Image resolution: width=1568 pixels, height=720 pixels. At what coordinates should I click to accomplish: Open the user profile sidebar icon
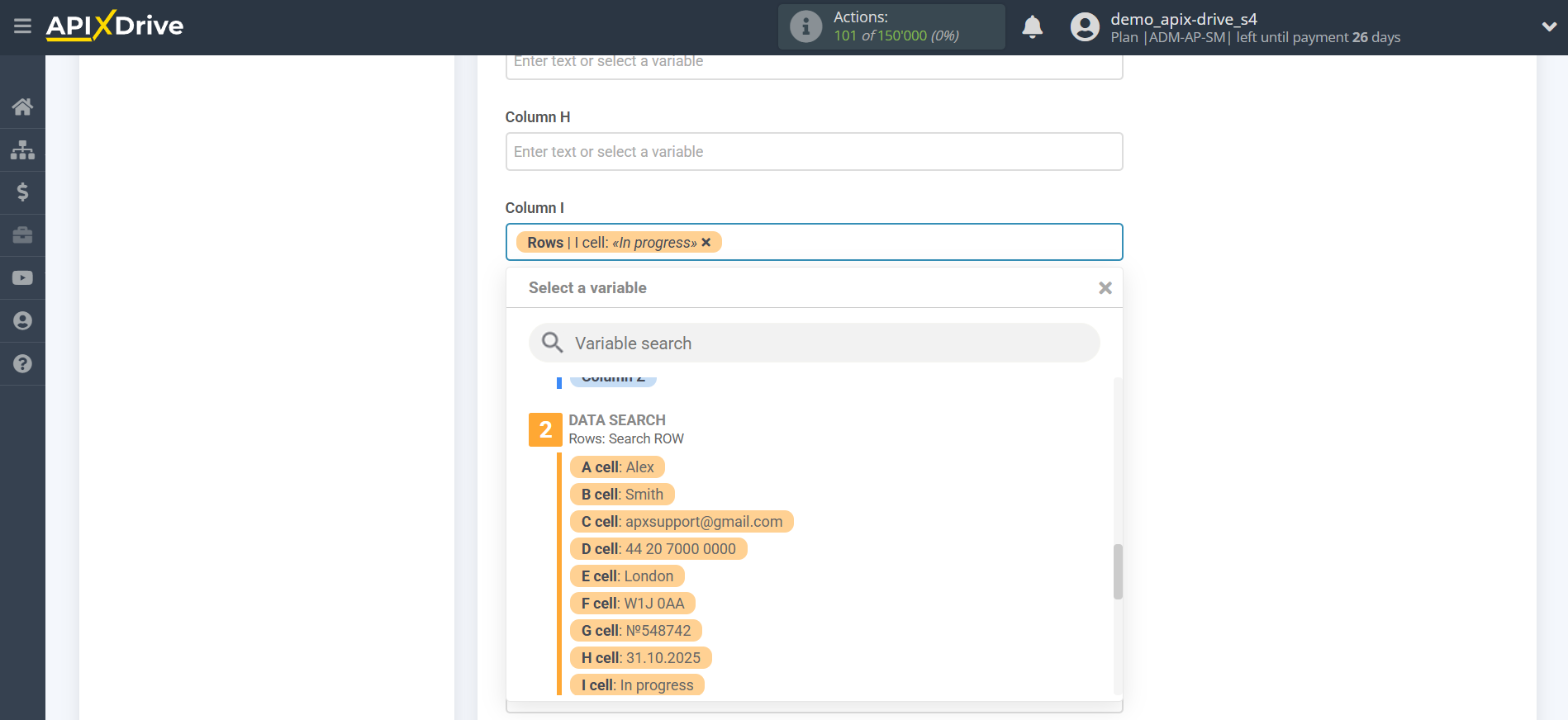pyautogui.click(x=22, y=321)
